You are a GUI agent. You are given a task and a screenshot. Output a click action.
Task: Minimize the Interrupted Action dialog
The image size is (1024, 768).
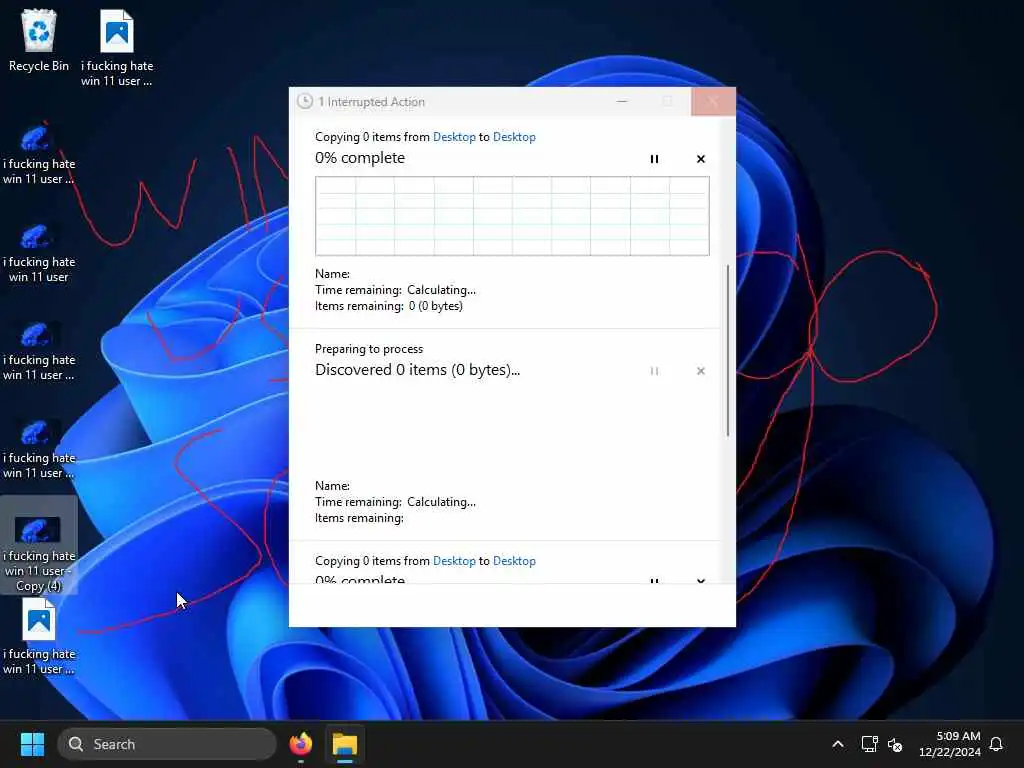pyautogui.click(x=622, y=101)
